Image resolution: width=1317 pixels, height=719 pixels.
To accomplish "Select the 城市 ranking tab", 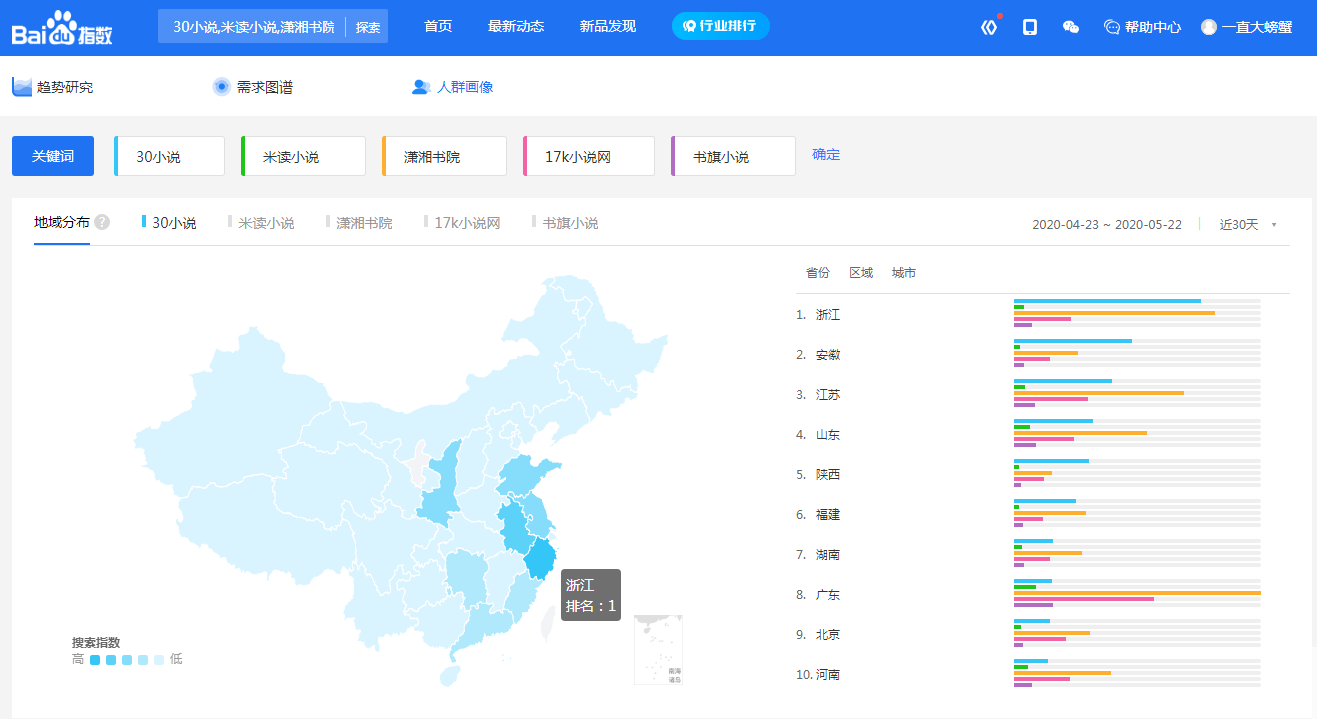I will tap(904, 273).
